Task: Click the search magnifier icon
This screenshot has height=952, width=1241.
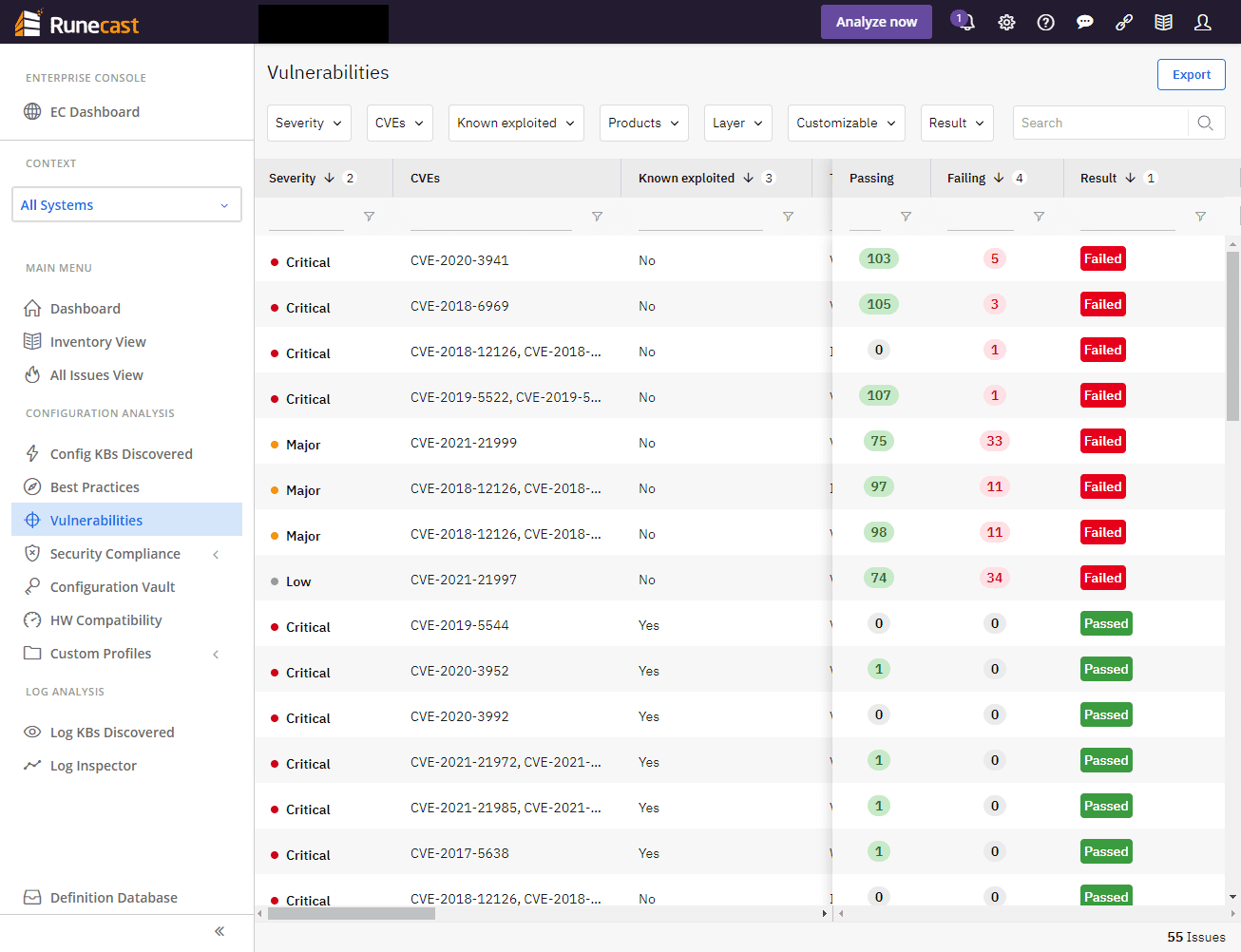Action: 1205,123
